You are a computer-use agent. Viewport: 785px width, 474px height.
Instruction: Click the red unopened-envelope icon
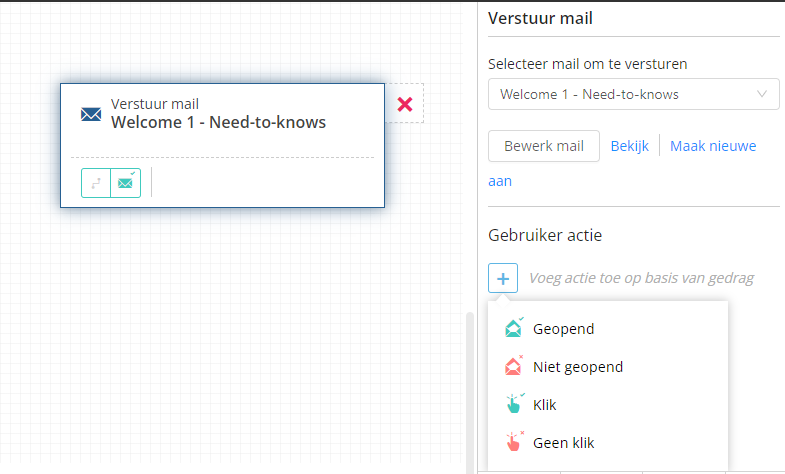[514, 366]
